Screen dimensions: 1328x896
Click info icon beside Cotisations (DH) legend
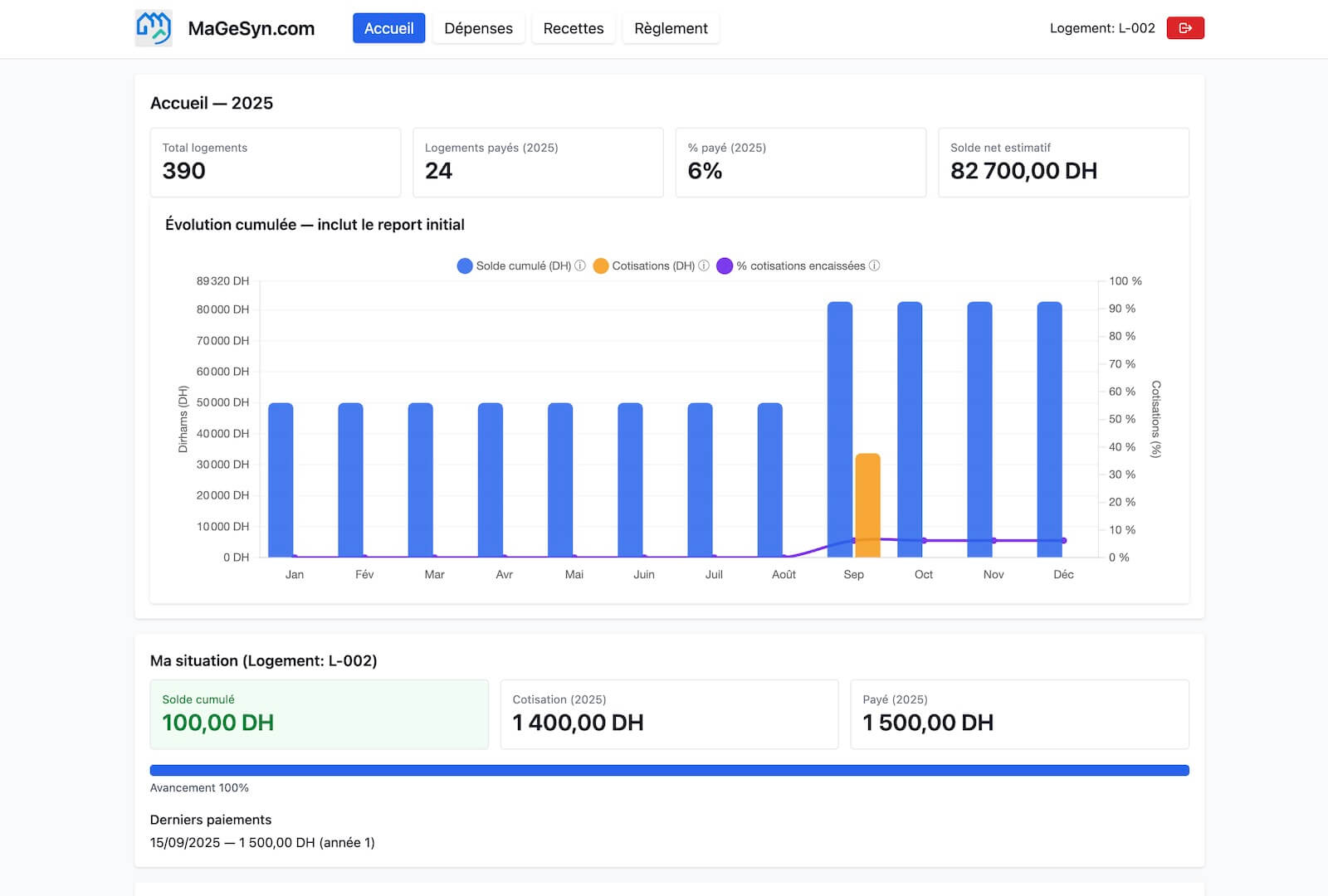click(x=704, y=265)
